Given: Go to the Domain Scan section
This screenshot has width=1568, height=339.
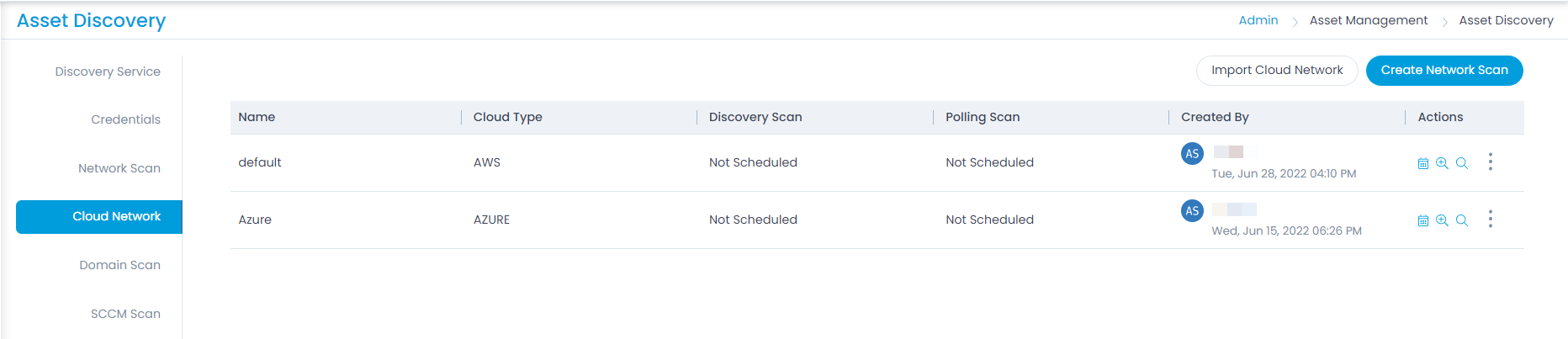Looking at the screenshot, I should pyautogui.click(x=119, y=265).
